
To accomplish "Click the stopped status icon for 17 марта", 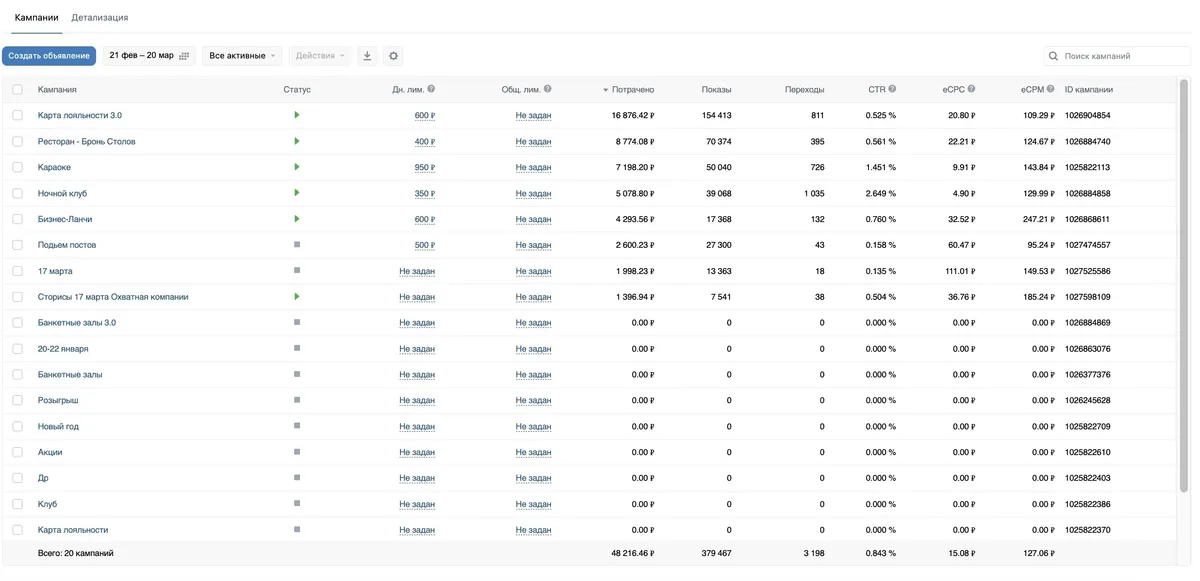I will tap(297, 270).
